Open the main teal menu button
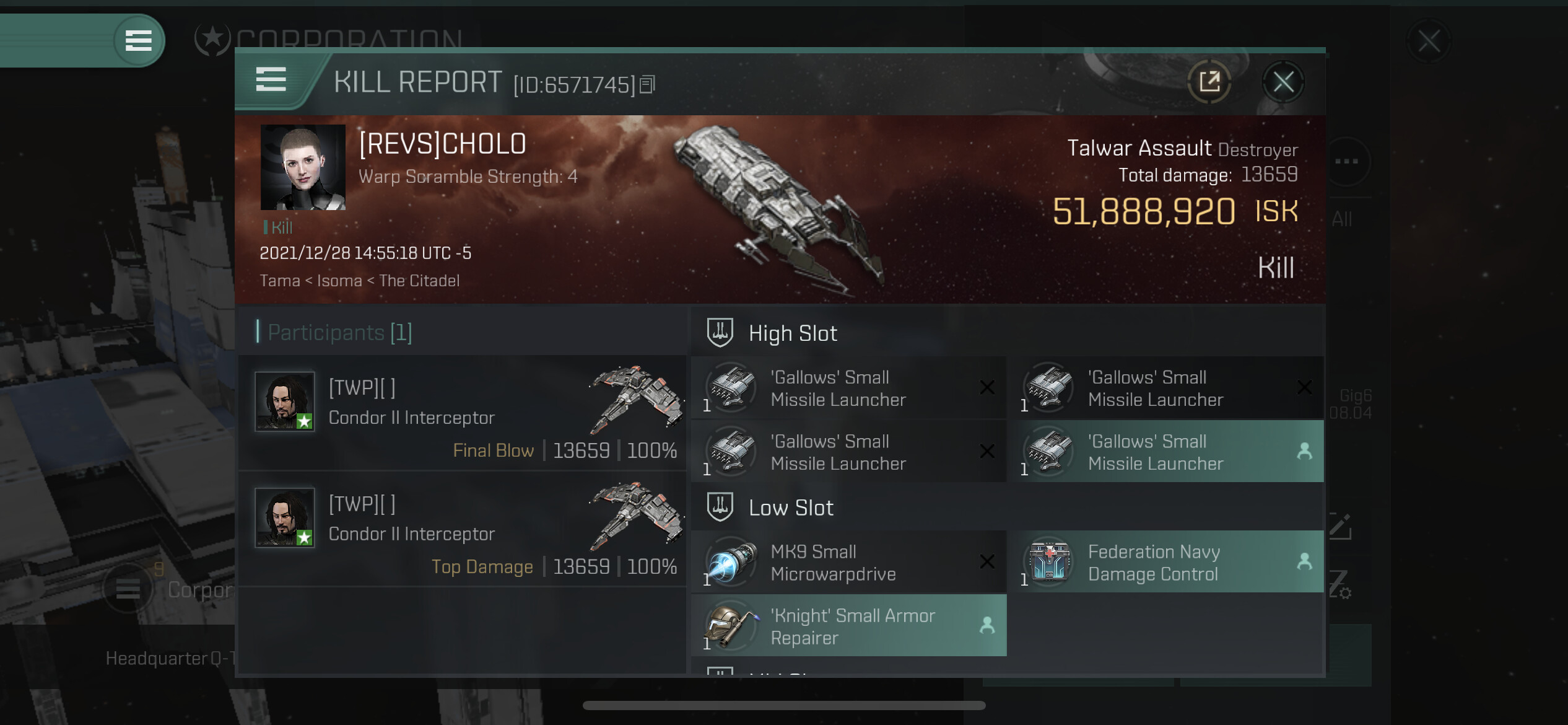Viewport: 1568px width, 725px height. [139, 41]
